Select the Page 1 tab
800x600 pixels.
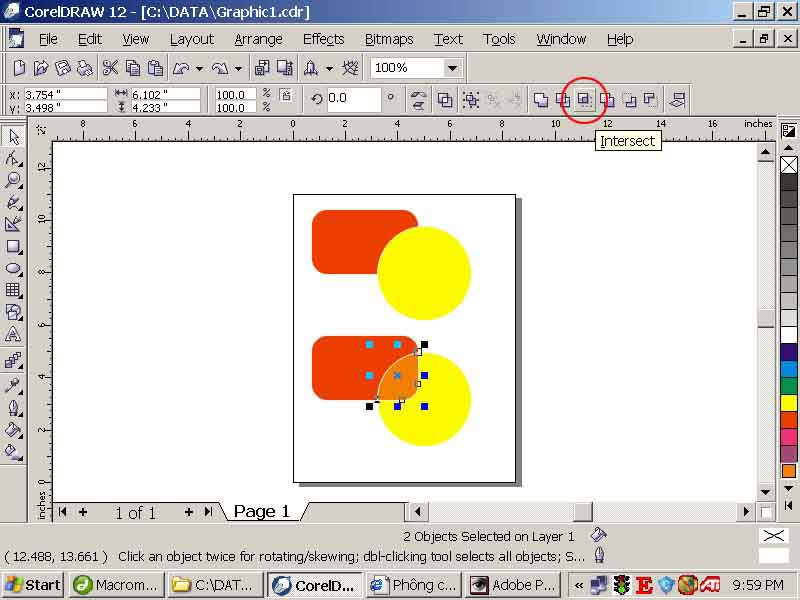click(261, 511)
